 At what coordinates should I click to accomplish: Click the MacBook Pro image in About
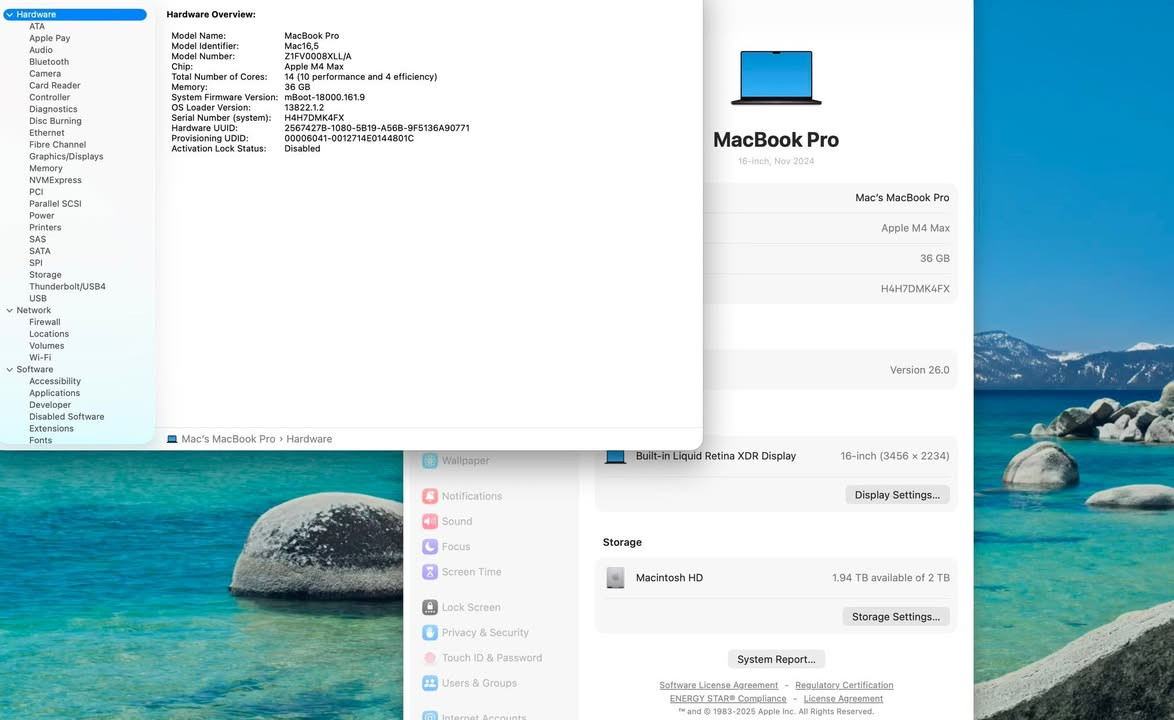tap(776, 78)
